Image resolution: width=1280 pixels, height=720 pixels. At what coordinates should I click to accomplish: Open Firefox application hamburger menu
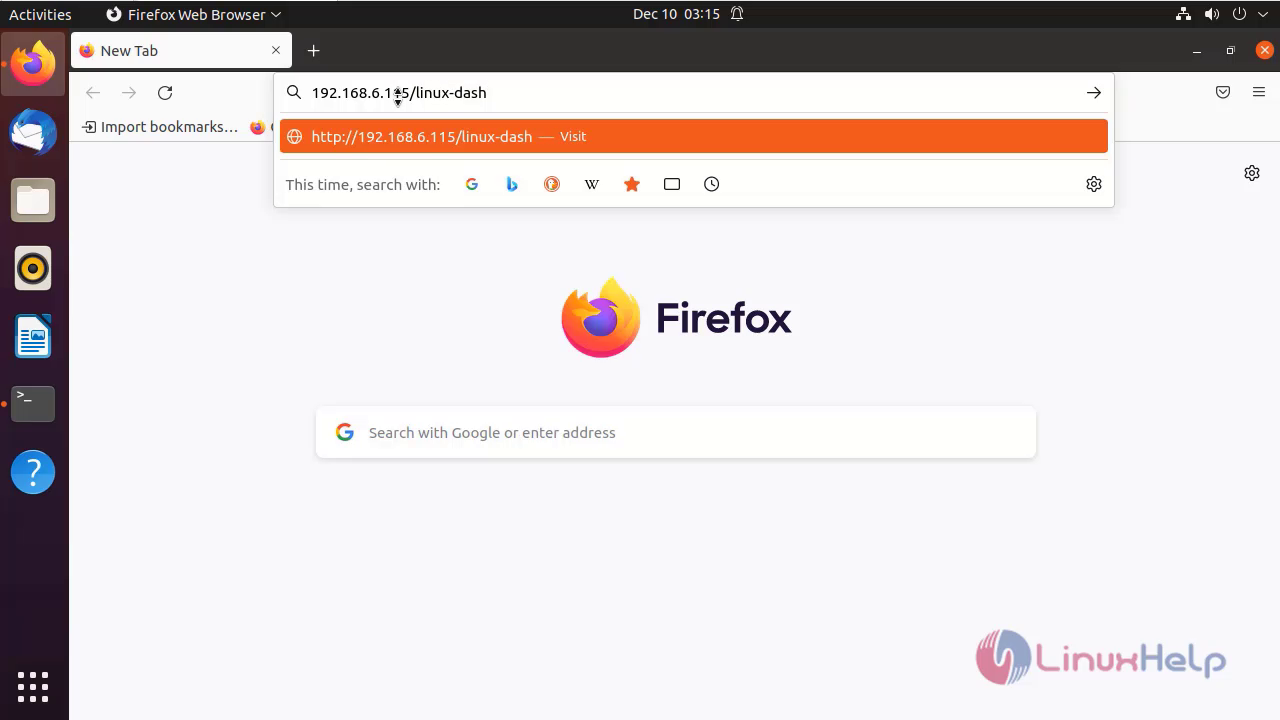click(x=1259, y=92)
